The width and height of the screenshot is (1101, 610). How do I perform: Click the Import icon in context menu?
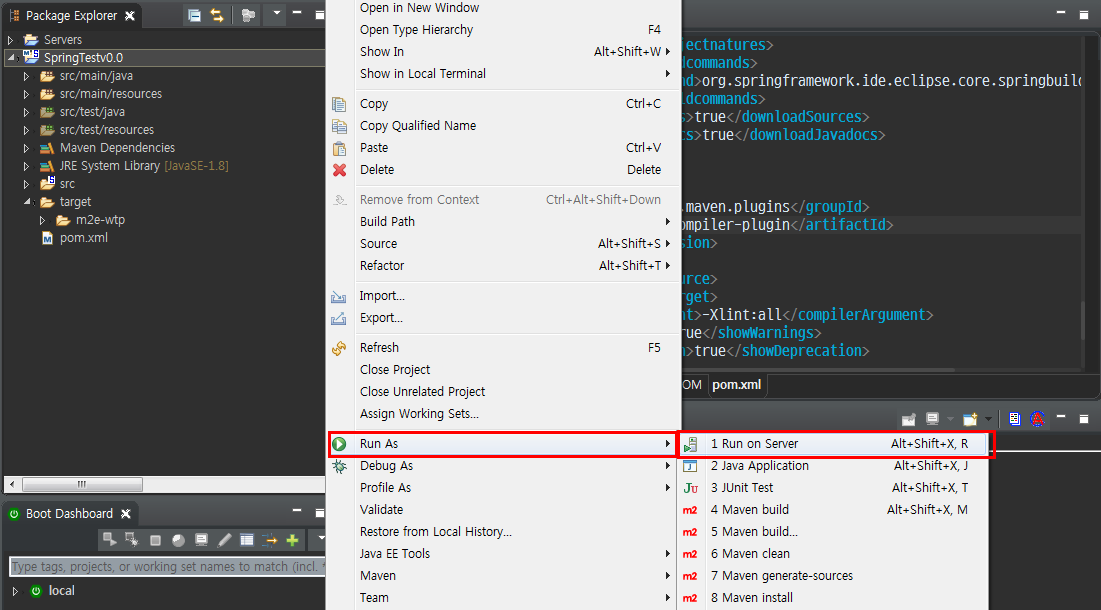coord(339,296)
